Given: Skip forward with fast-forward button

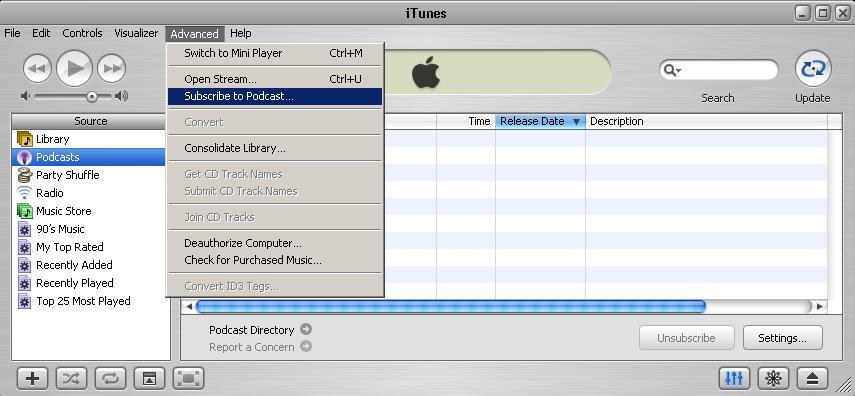Looking at the screenshot, I should pos(112,69).
